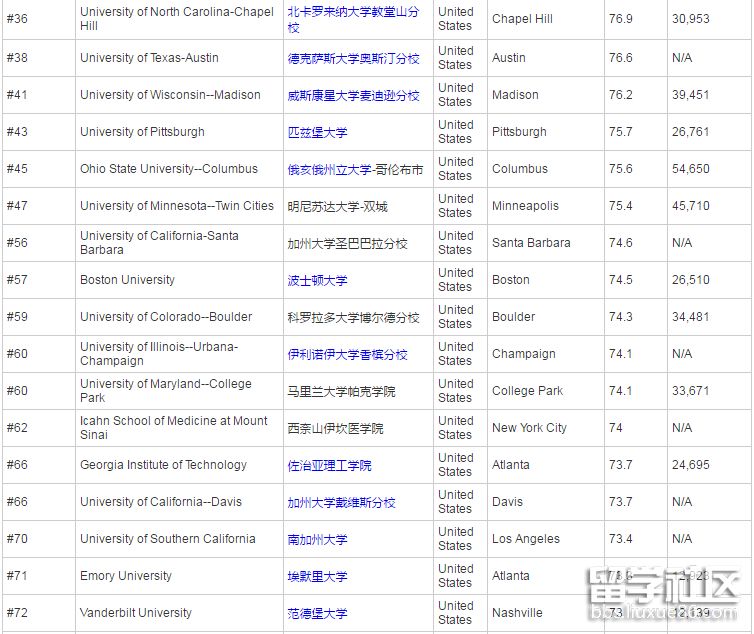Select the University of Colorado--Boulder text

pos(166,317)
